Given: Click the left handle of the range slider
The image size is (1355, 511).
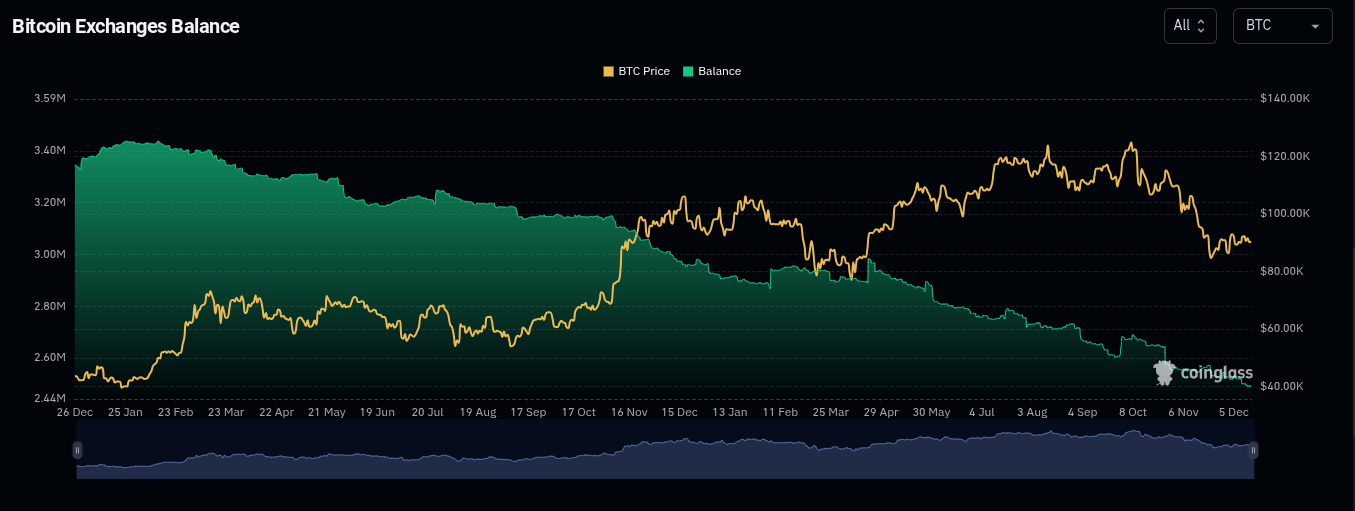Looking at the screenshot, I should (x=77, y=450).
